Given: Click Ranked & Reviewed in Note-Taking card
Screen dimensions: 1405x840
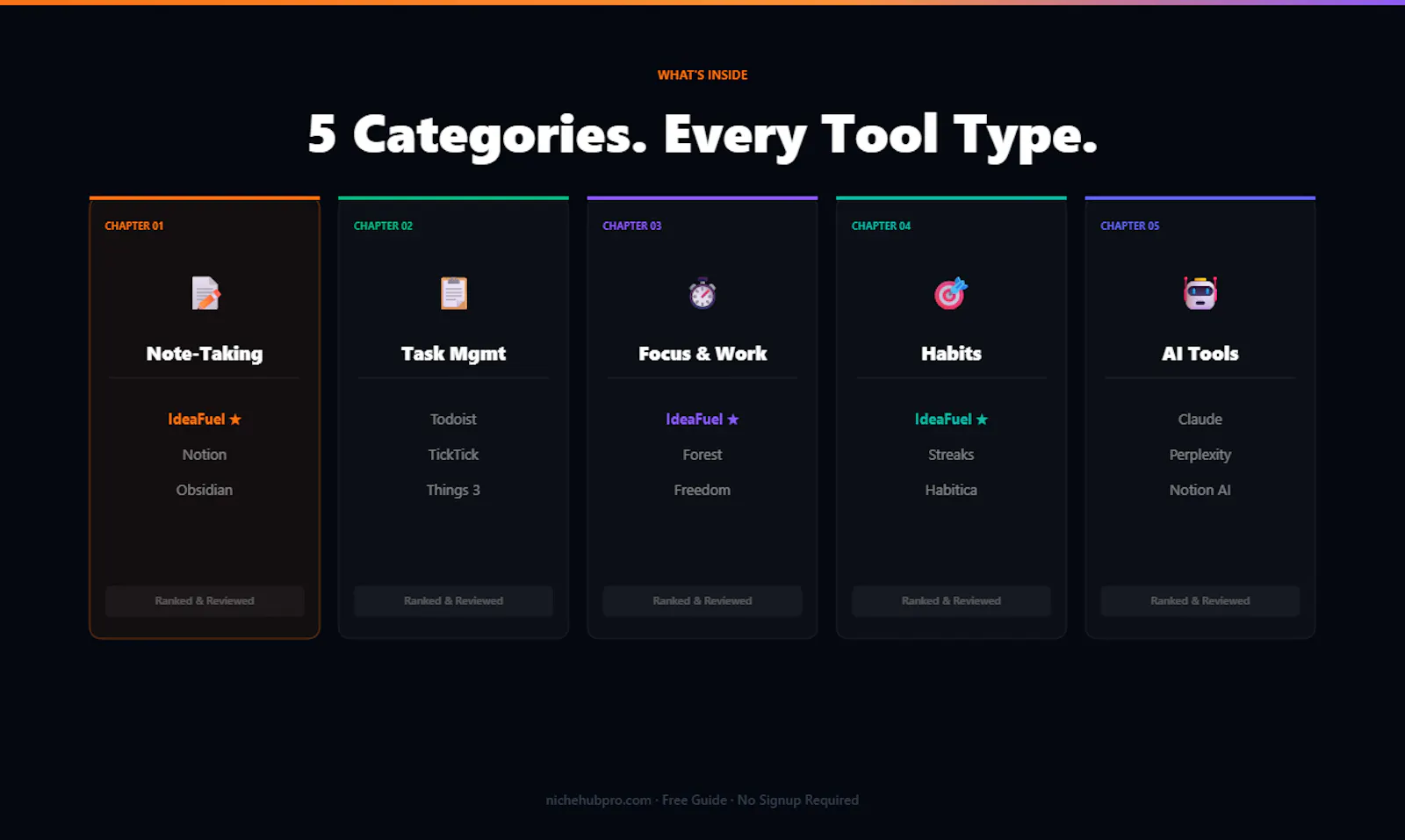Looking at the screenshot, I should (205, 601).
